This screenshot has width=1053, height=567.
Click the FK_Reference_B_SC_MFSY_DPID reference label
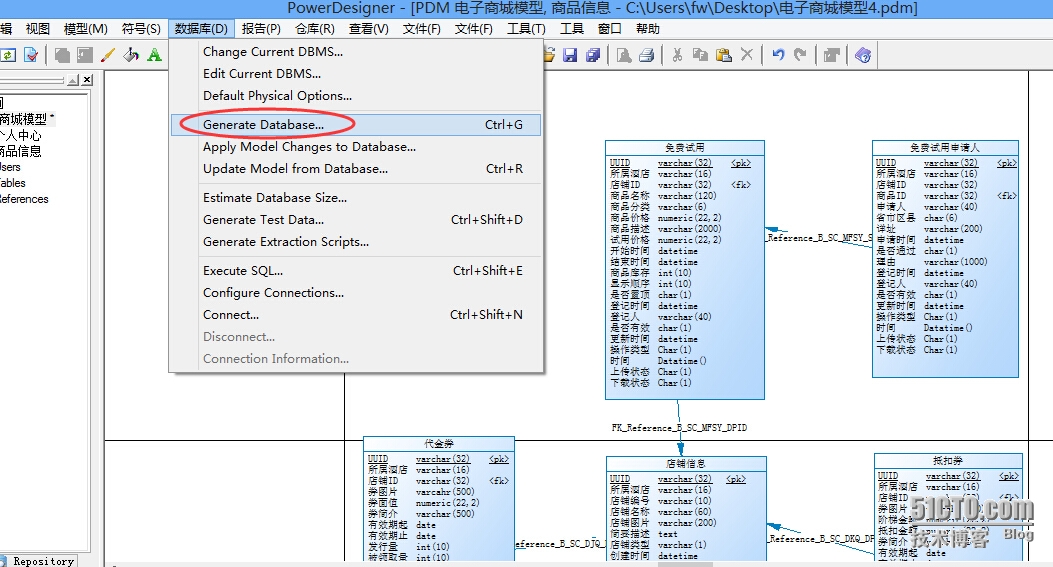(x=679, y=427)
